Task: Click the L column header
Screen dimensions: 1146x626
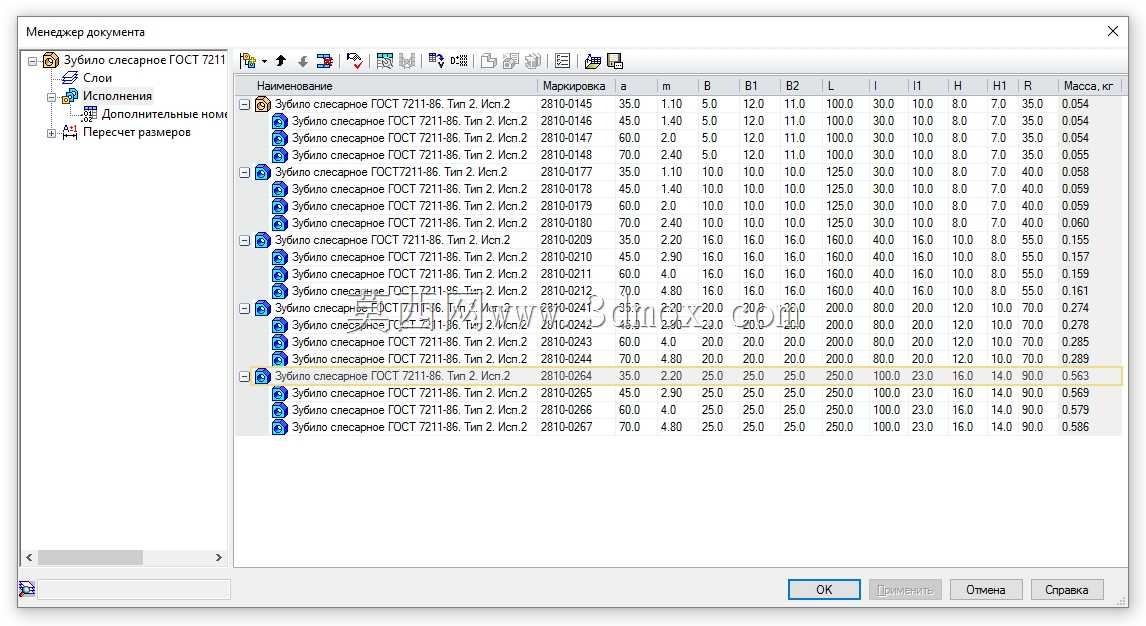Action: pyautogui.click(x=844, y=85)
